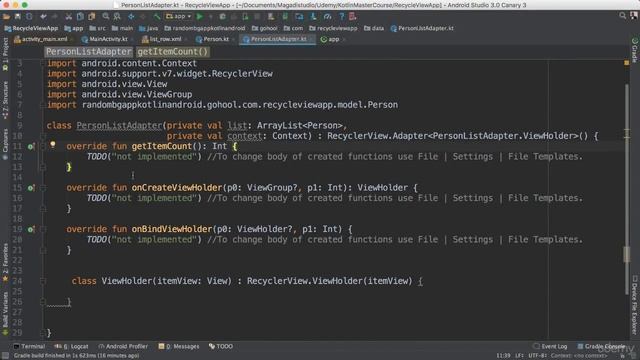This screenshot has width=640, height=360.
Task: Click the Undo arrow icon
Action: (x=43, y=17)
